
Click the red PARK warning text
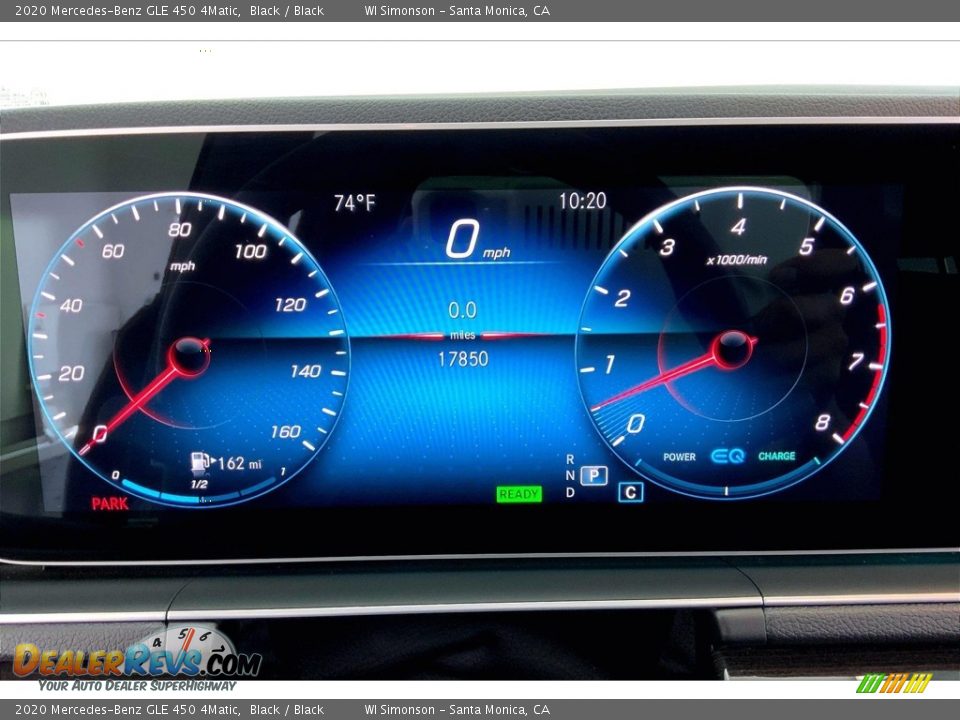coord(110,503)
